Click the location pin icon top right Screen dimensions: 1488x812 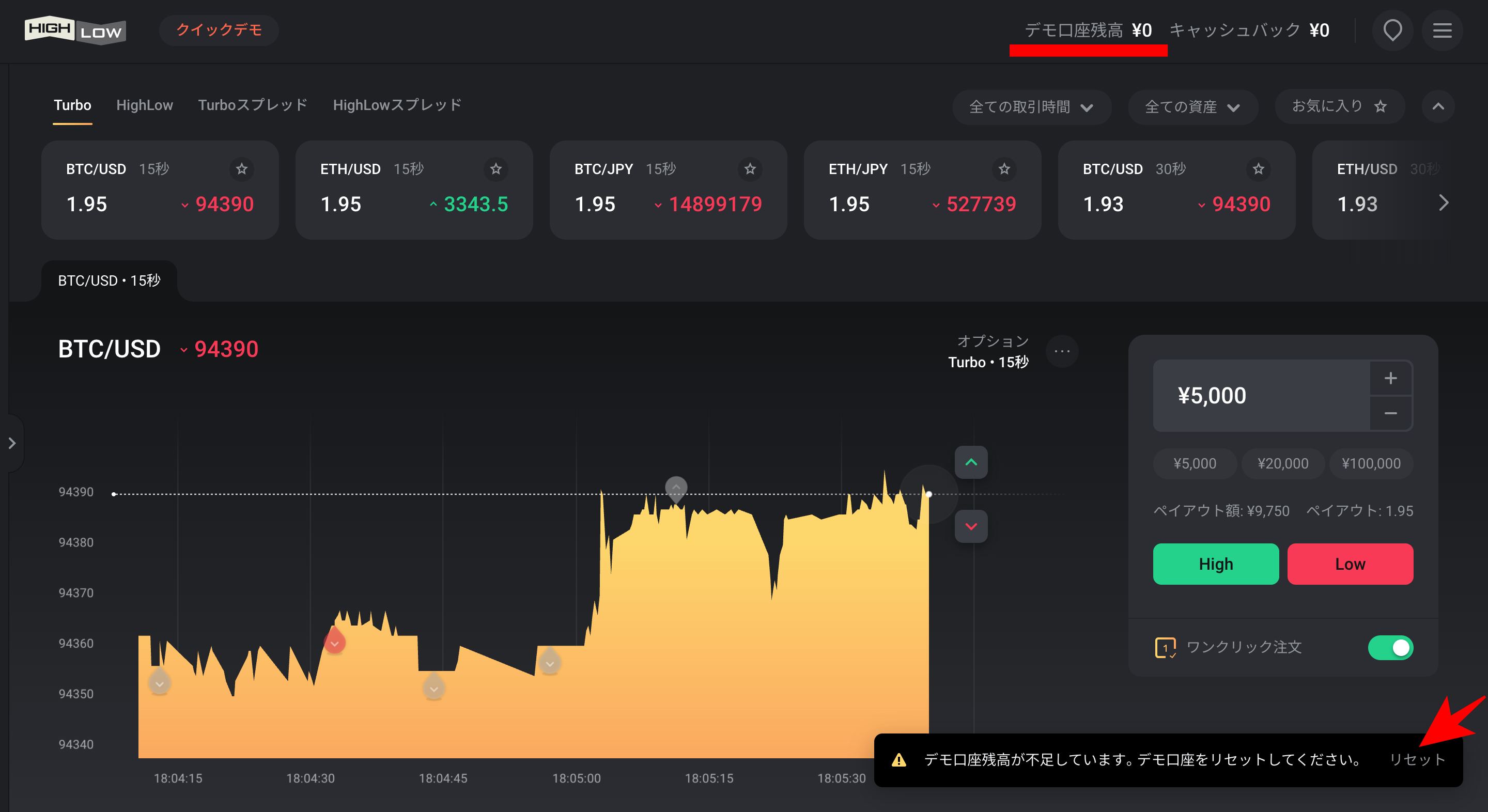click(x=1393, y=30)
